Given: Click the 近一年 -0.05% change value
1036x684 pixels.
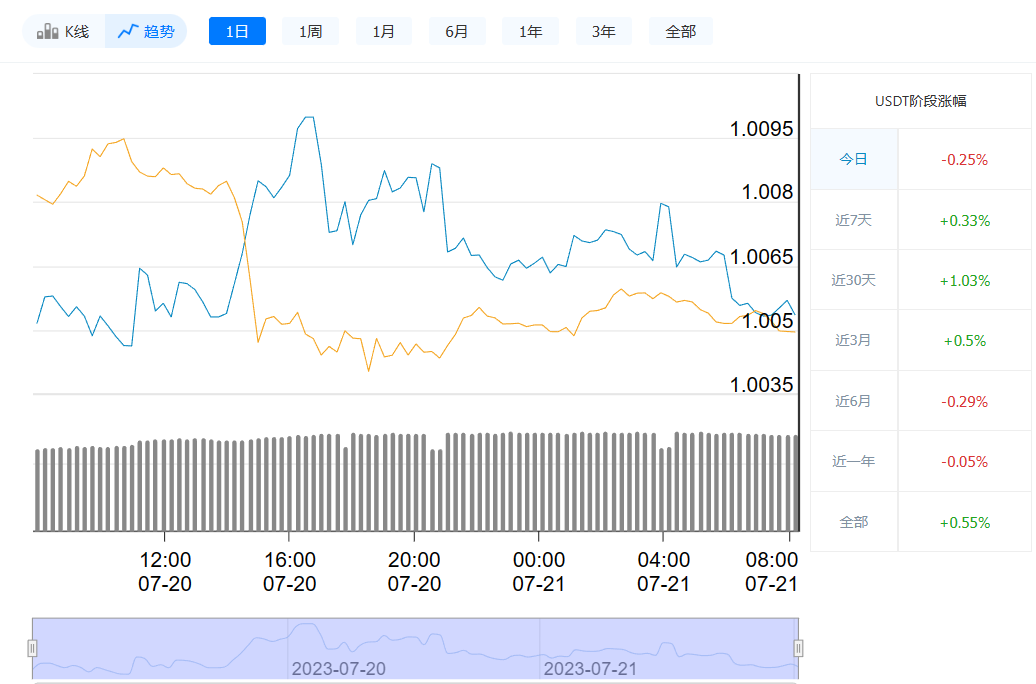Looking at the screenshot, I should point(963,460).
